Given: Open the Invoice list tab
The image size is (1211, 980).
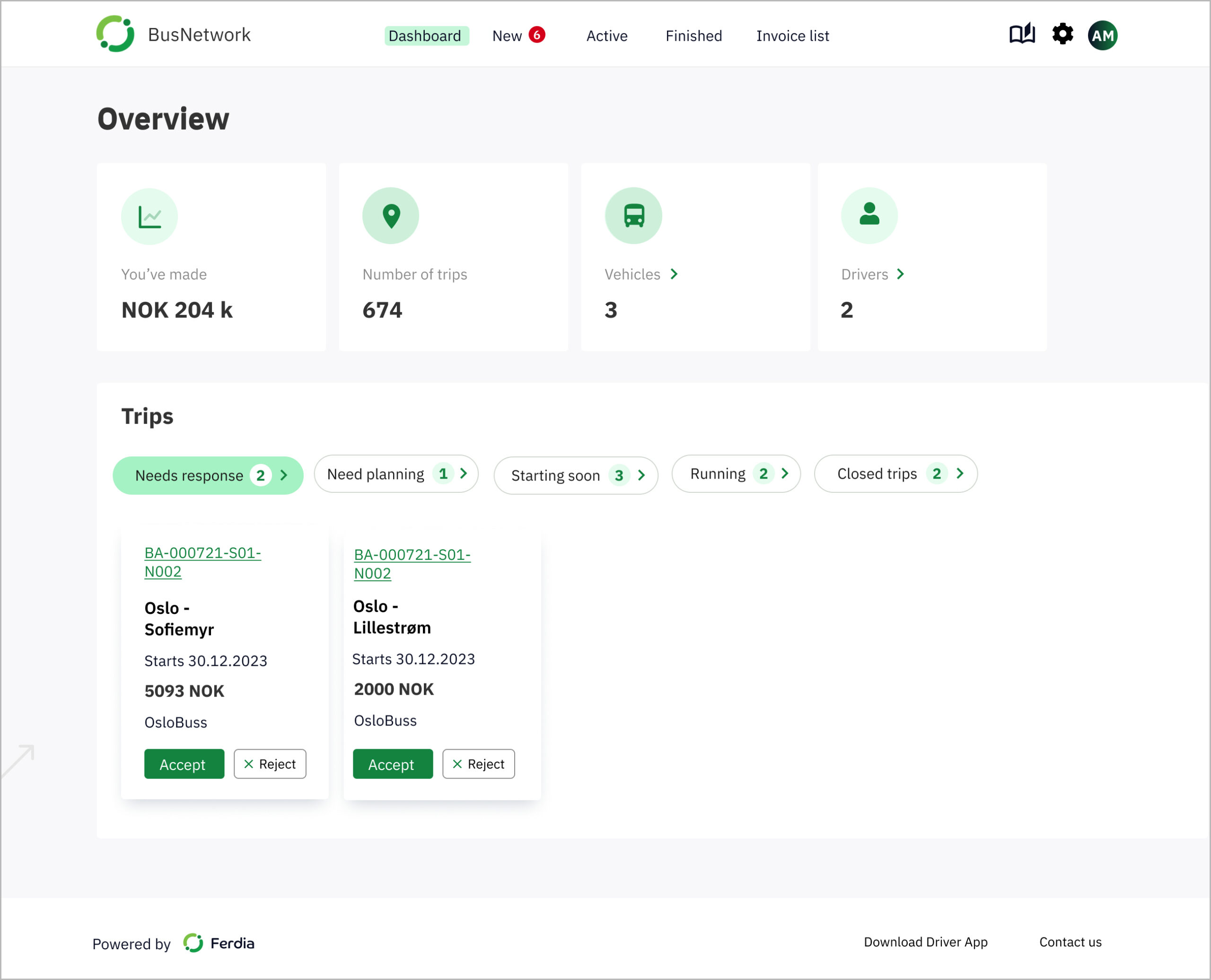Looking at the screenshot, I should (x=793, y=36).
